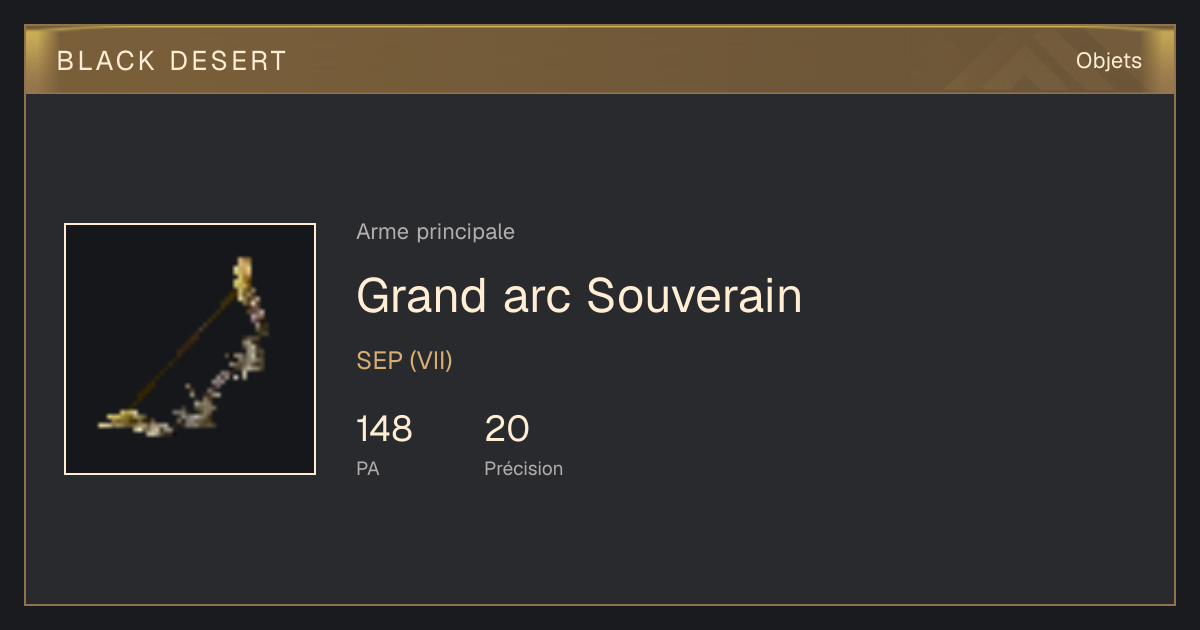Click the 148 attack value
This screenshot has width=1200, height=630.
point(384,429)
